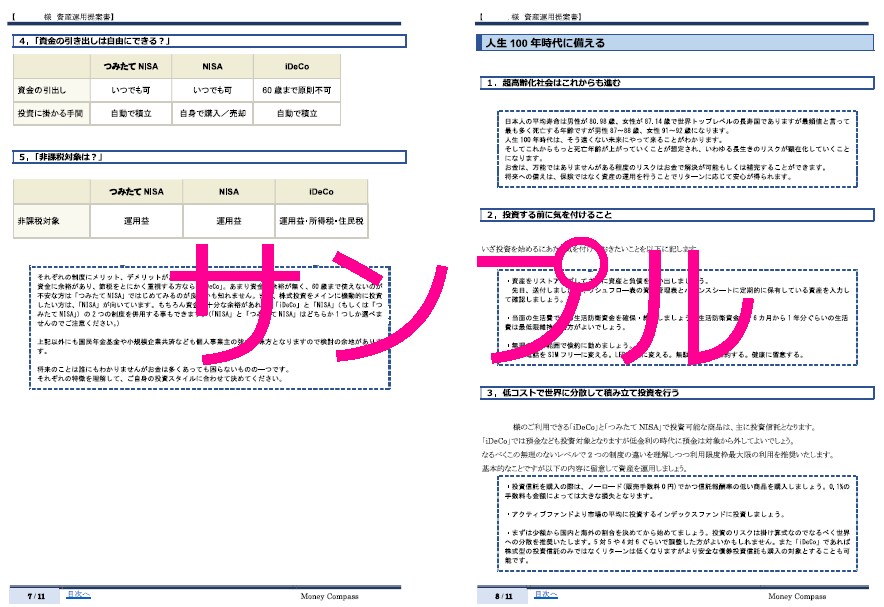Click the 8 / 11 page number
Image resolution: width=884 pixels, height=607 pixels.
(503, 596)
